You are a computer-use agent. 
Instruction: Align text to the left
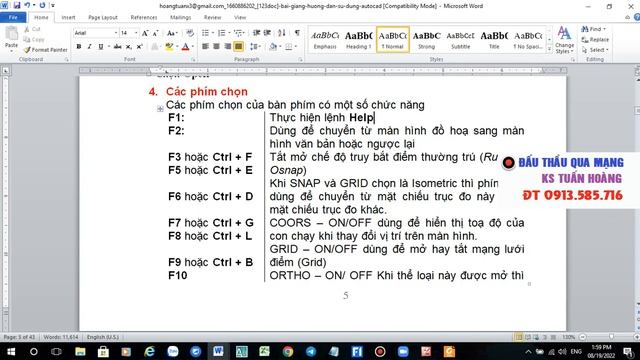click(x=205, y=47)
